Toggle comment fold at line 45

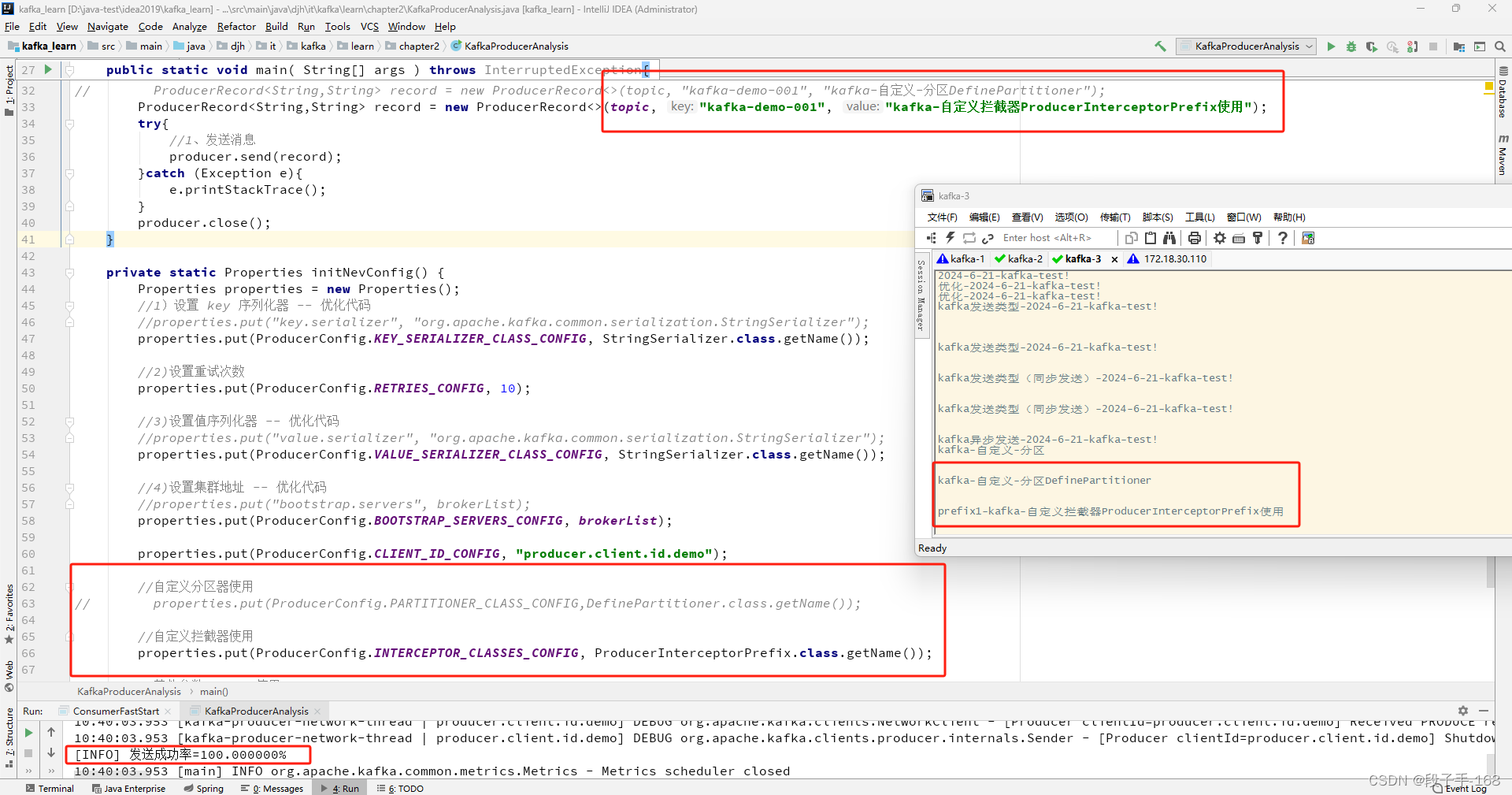pos(69,306)
